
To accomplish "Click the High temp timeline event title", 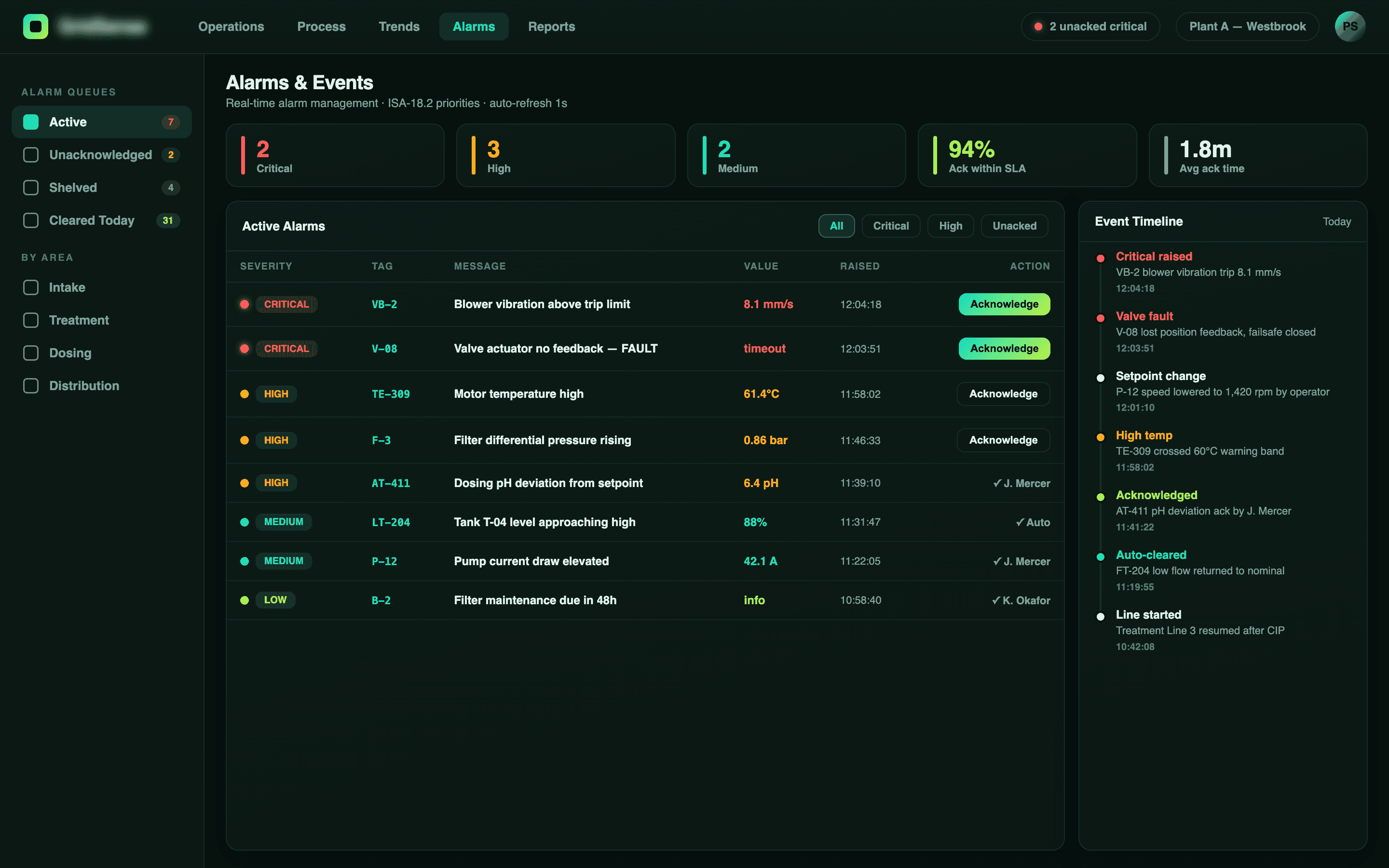I will (1144, 436).
